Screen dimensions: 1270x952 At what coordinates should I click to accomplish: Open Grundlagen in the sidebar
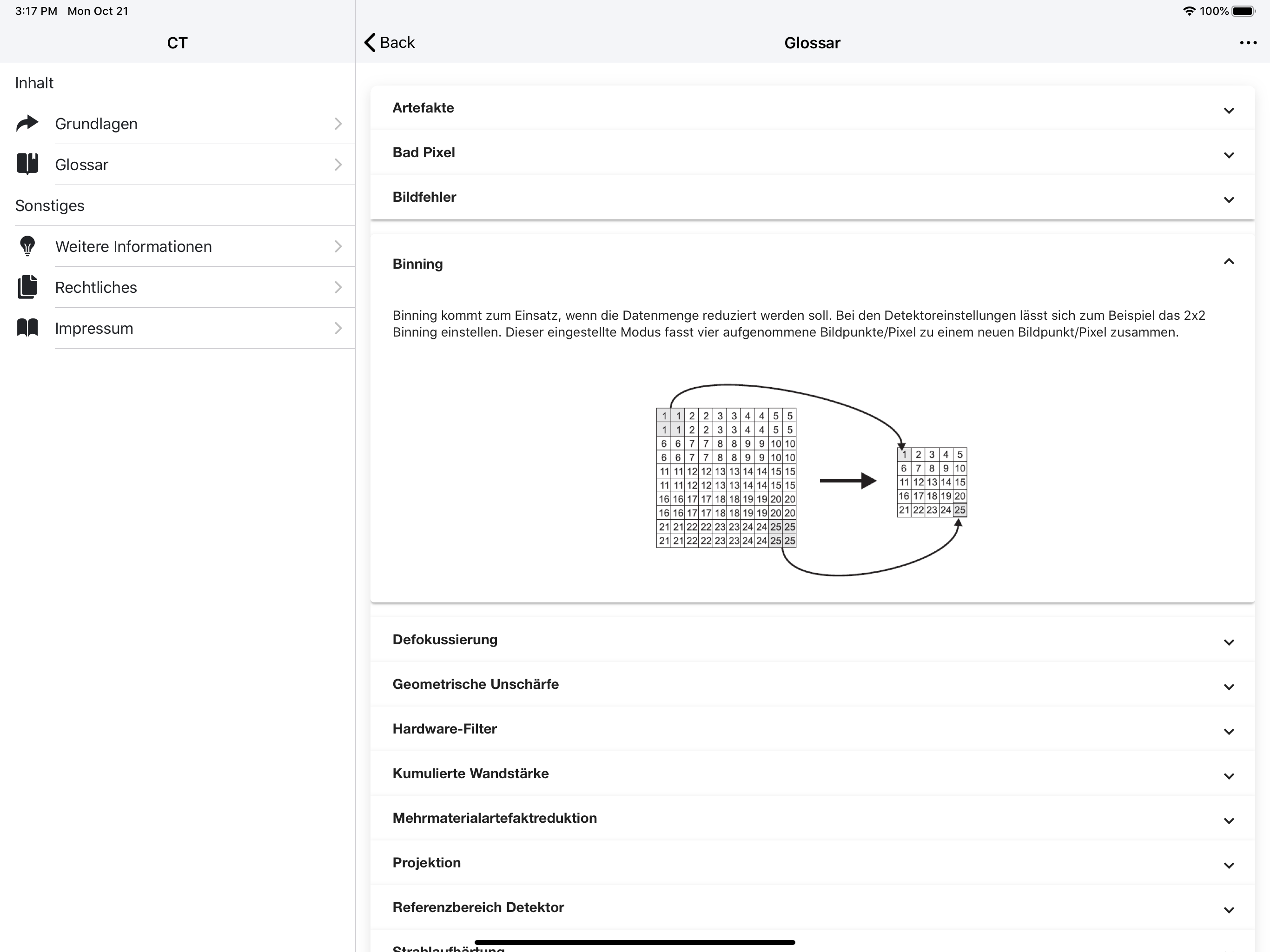point(178,124)
